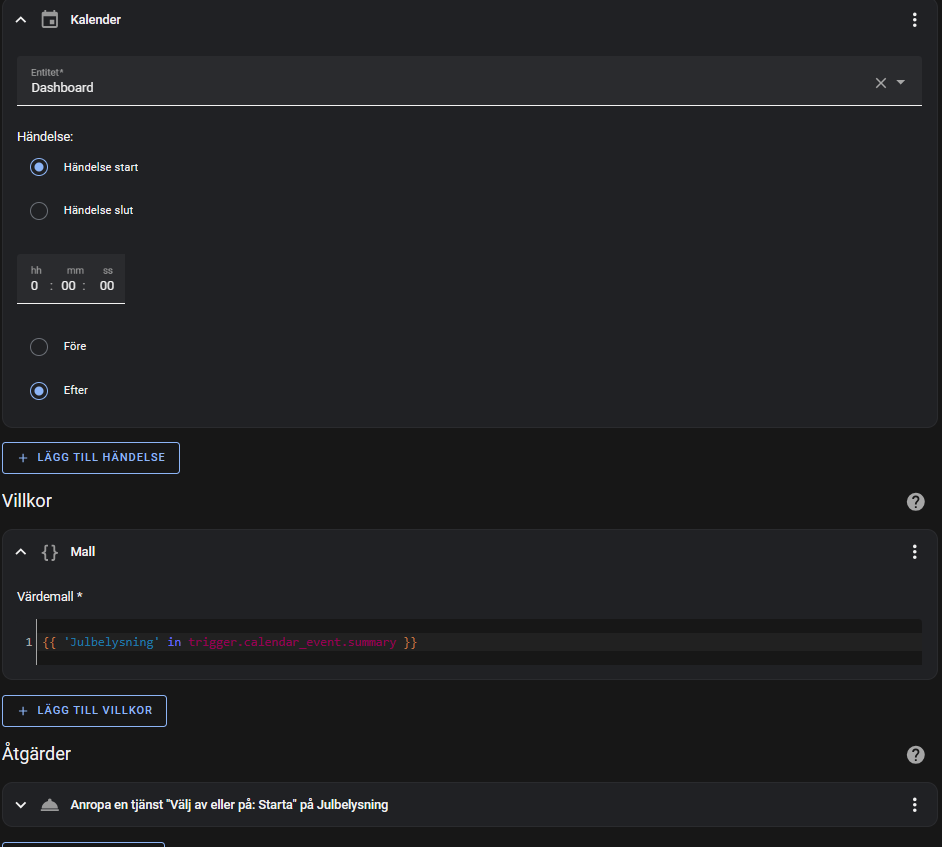
Task: Choose the Efter offset option
Action: tap(39, 391)
